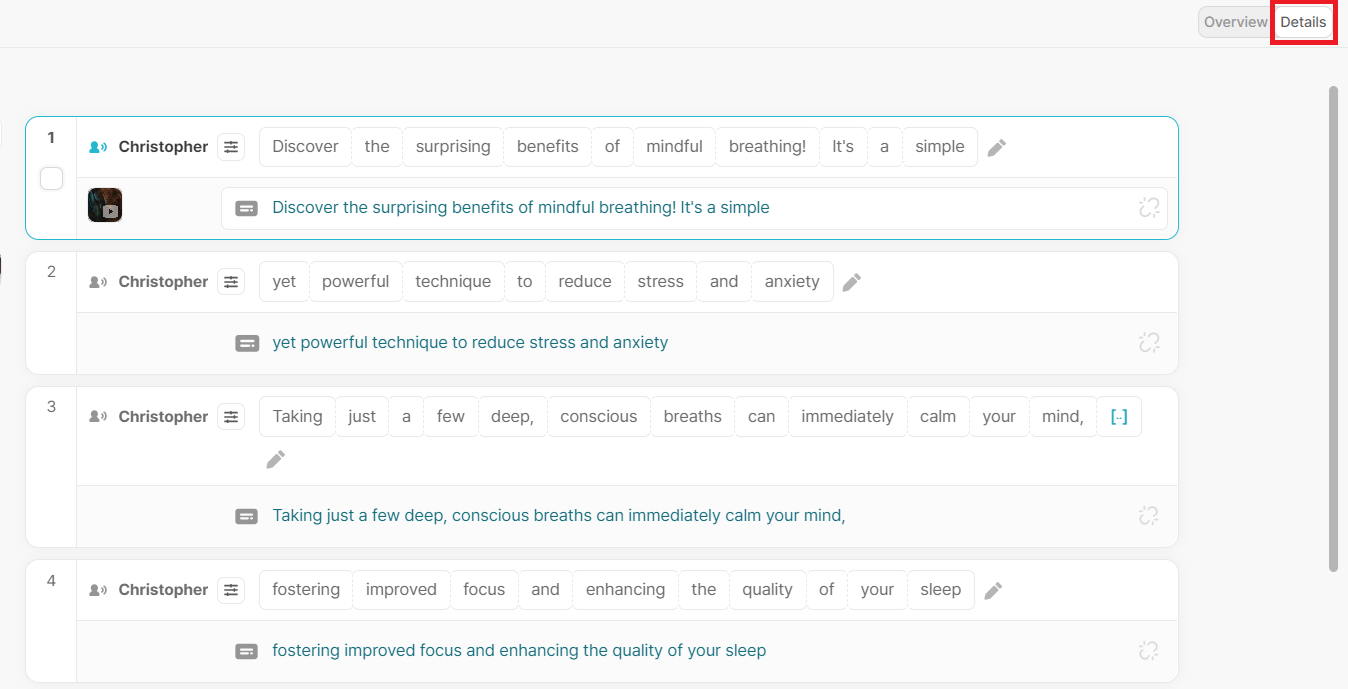Tick the checkbox in segment 1

tap(51, 179)
